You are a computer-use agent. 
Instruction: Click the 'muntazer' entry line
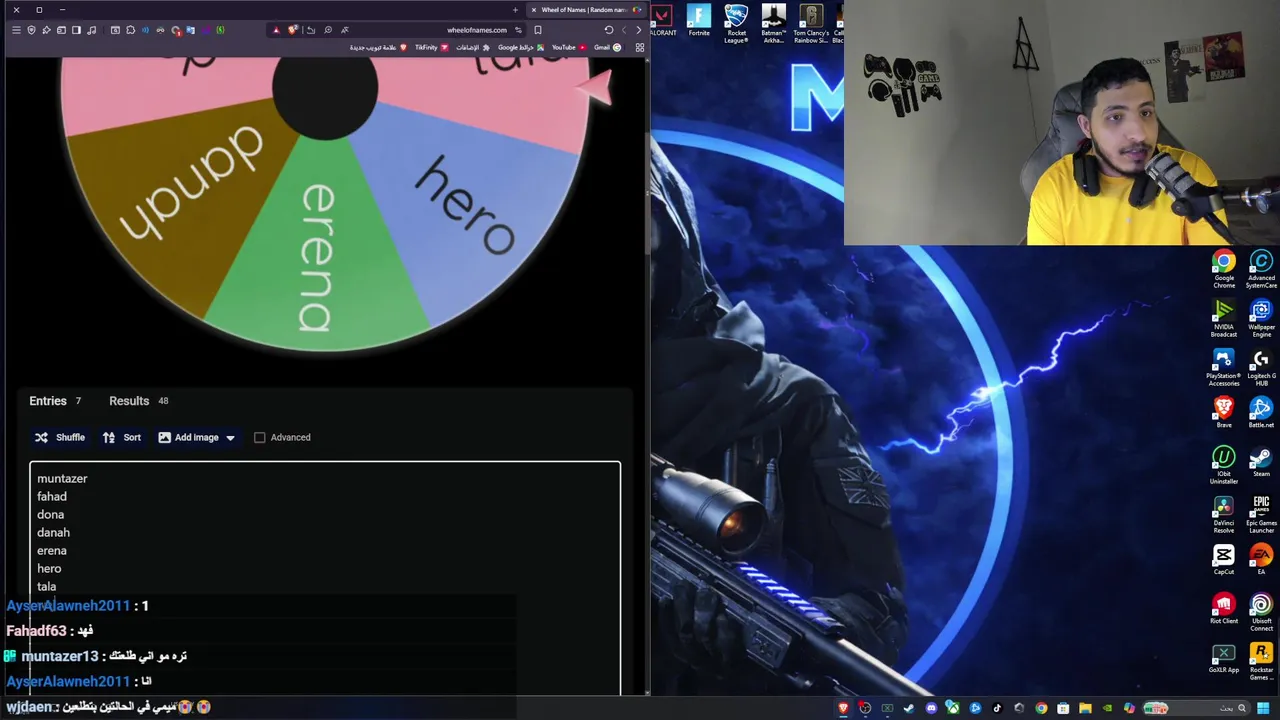62,479
